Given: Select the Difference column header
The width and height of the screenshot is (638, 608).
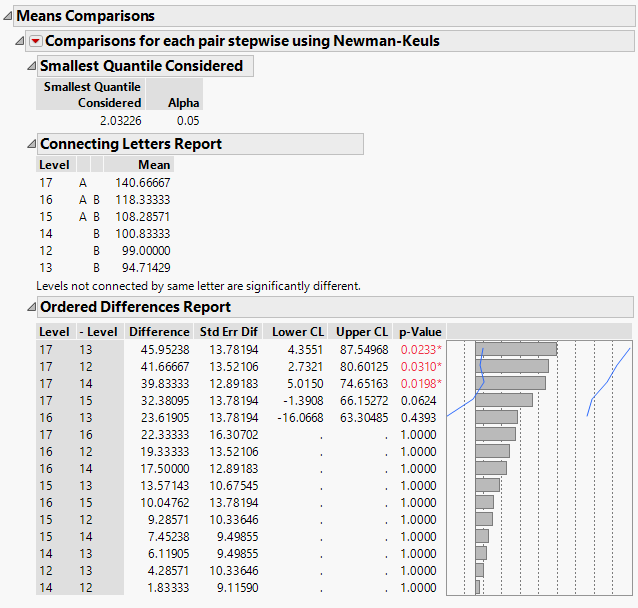Looking at the screenshot, I should 159,332.
